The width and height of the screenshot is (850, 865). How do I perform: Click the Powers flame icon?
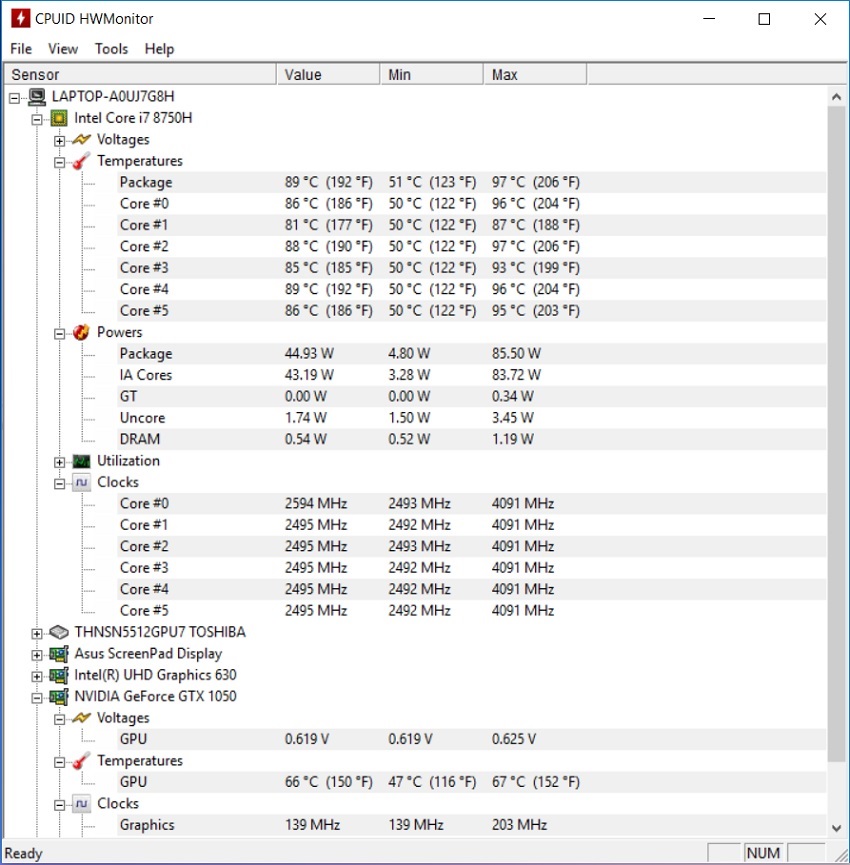pyautogui.click(x=81, y=332)
